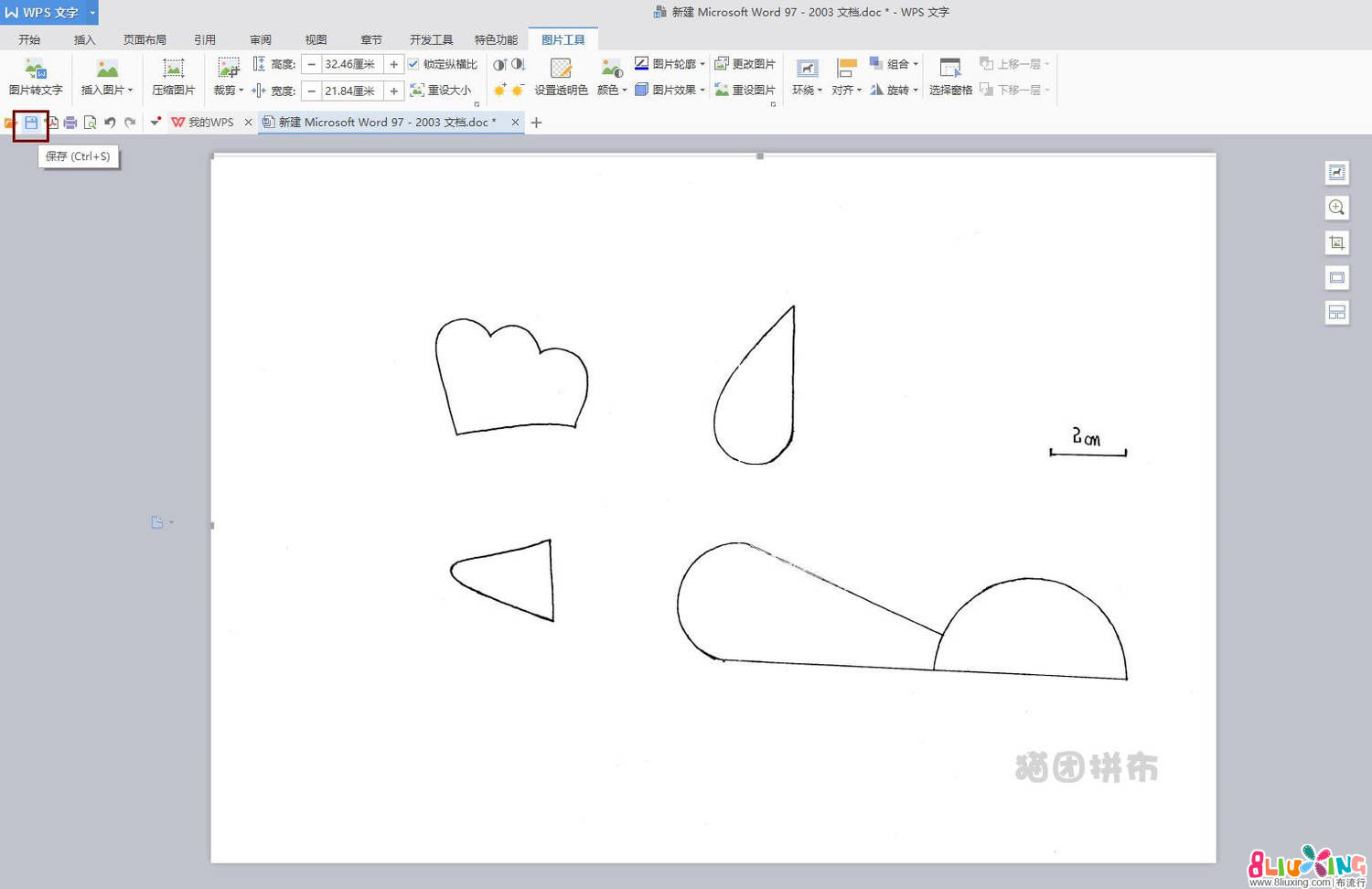Viewport: 1372px width, 889px height.
Task: Open the 颜色 color dropdown
Action: coord(625,90)
